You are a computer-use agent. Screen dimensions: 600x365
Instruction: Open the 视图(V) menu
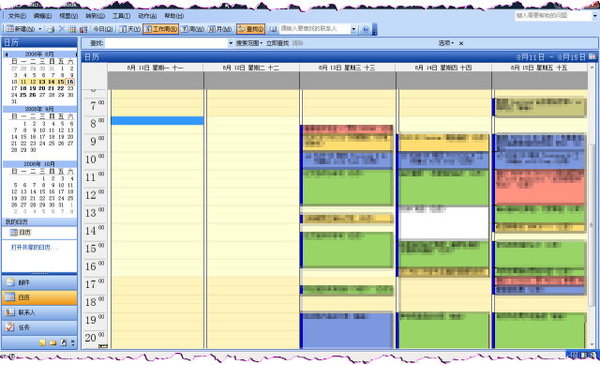pos(68,16)
